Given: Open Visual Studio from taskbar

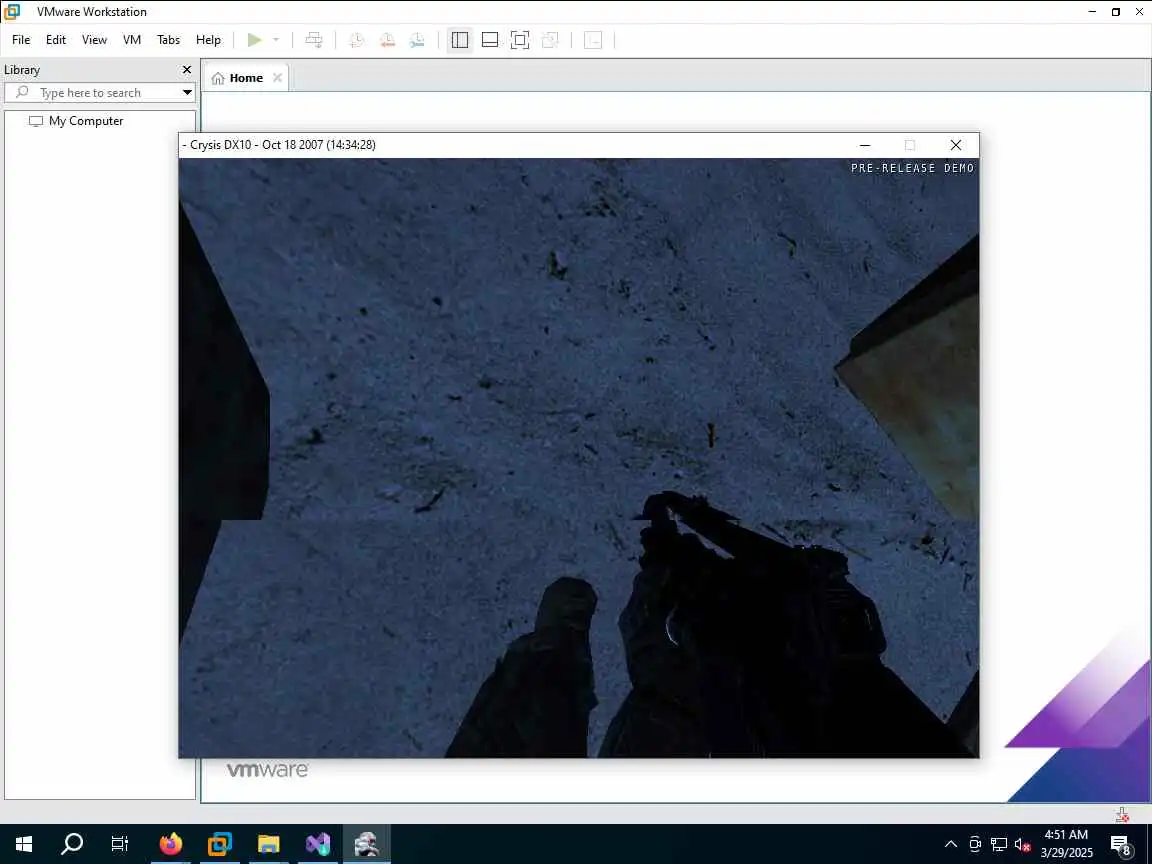Looking at the screenshot, I should pyautogui.click(x=317, y=844).
